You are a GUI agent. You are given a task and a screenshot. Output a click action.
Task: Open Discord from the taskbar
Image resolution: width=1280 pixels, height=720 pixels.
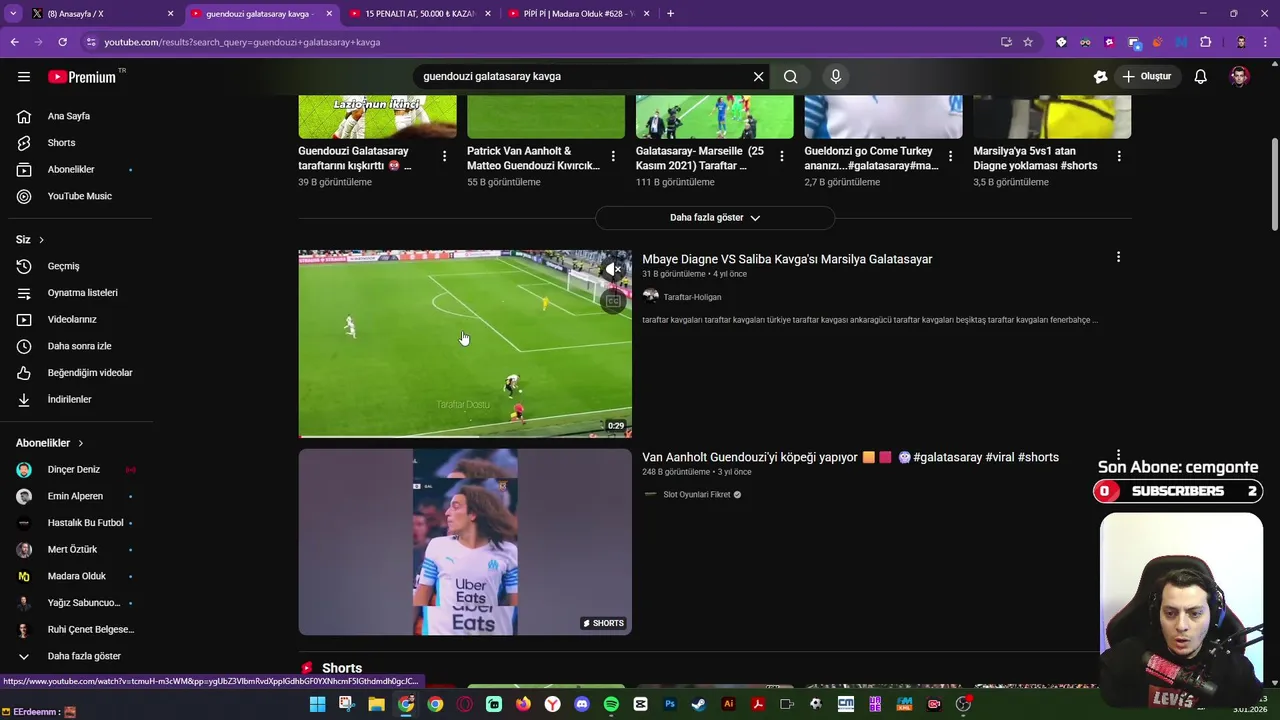point(582,704)
